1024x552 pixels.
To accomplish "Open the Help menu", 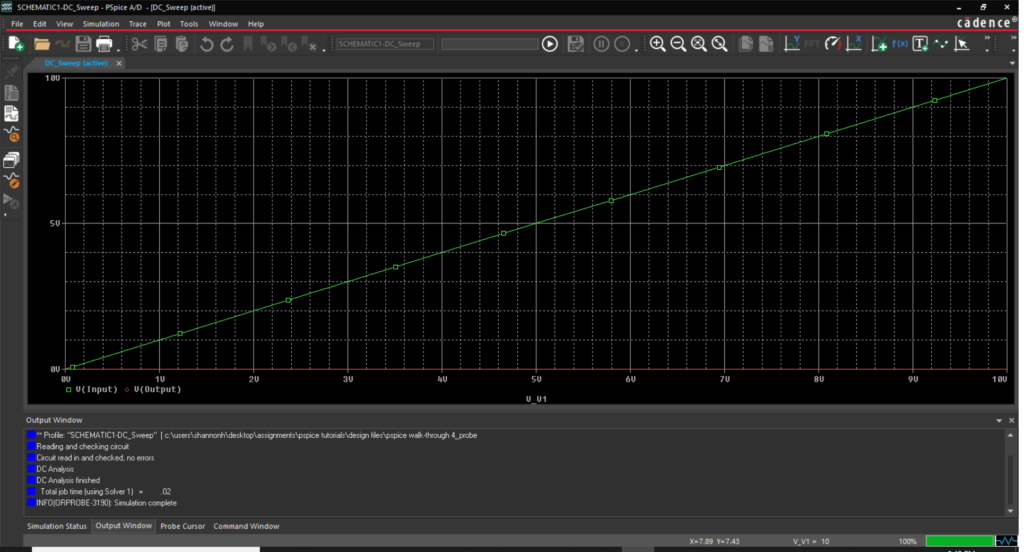I will [255, 24].
